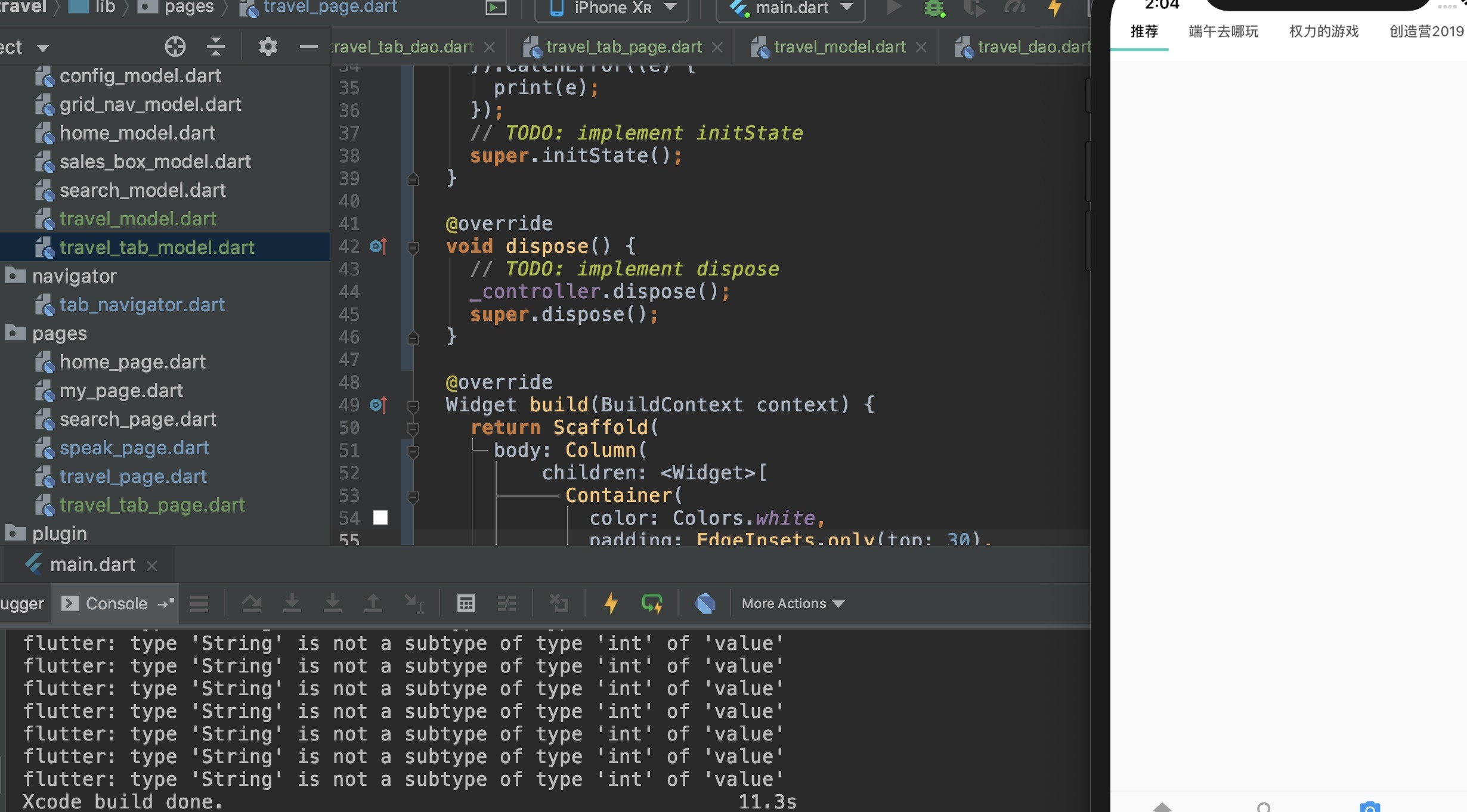Click the green Flutter Hot Restart icon
The width and height of the screenshot is (1467, 812).
(652, 604)
